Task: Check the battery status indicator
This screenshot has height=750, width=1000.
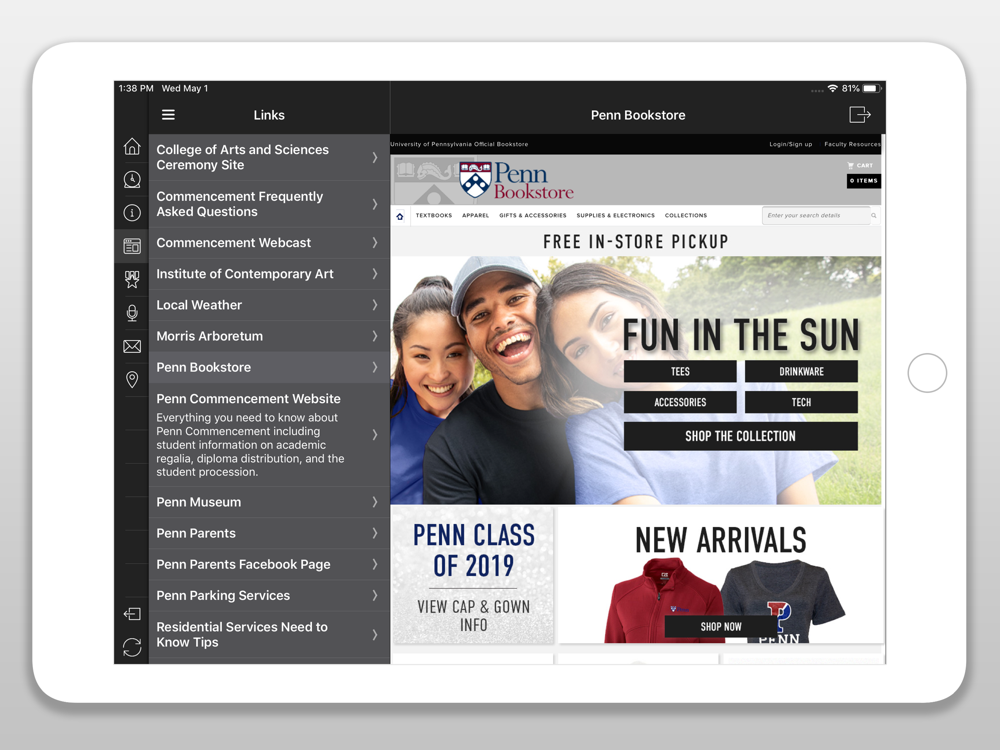Action: [872, 89]
